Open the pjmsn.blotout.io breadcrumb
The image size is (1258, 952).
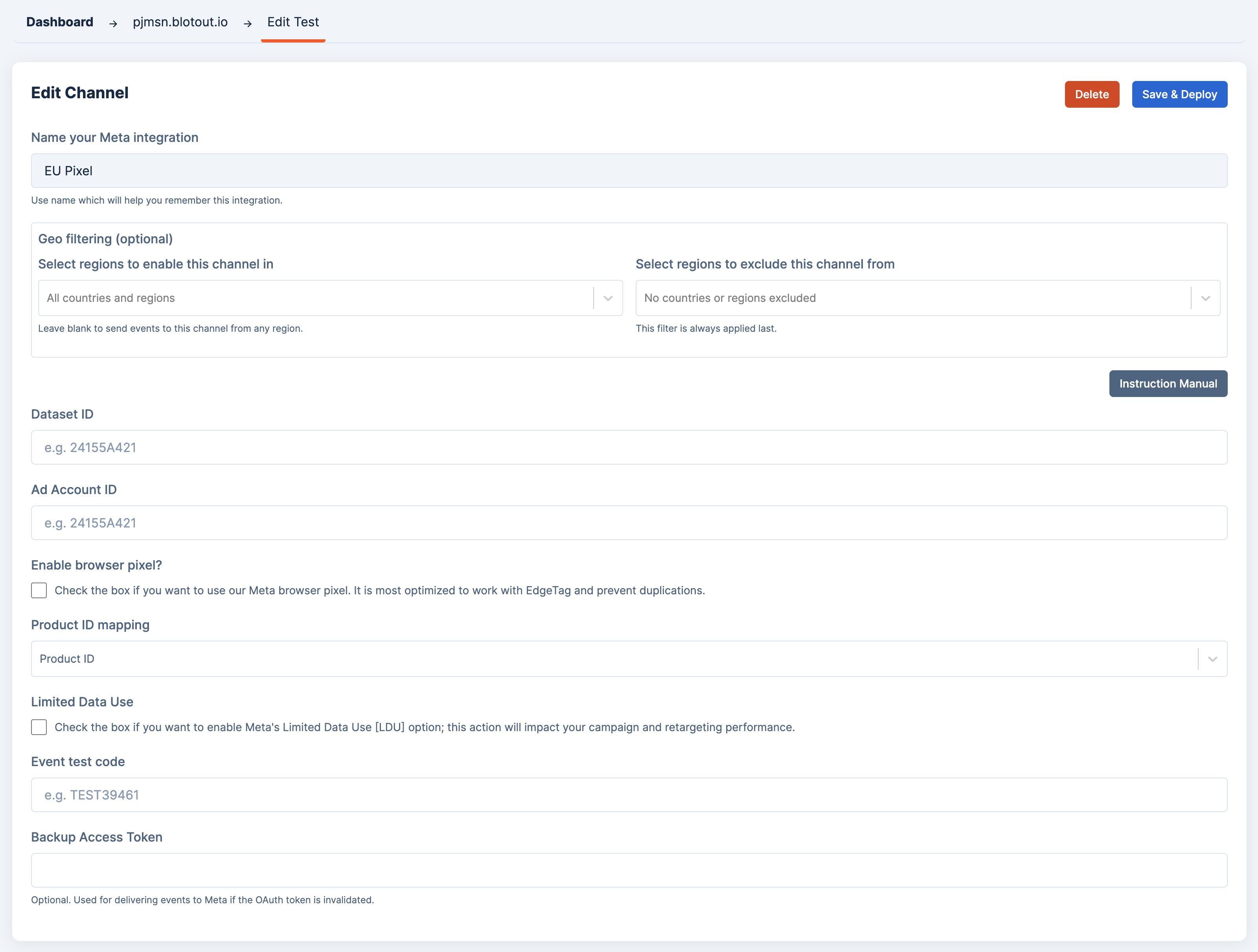click(180, 22)
